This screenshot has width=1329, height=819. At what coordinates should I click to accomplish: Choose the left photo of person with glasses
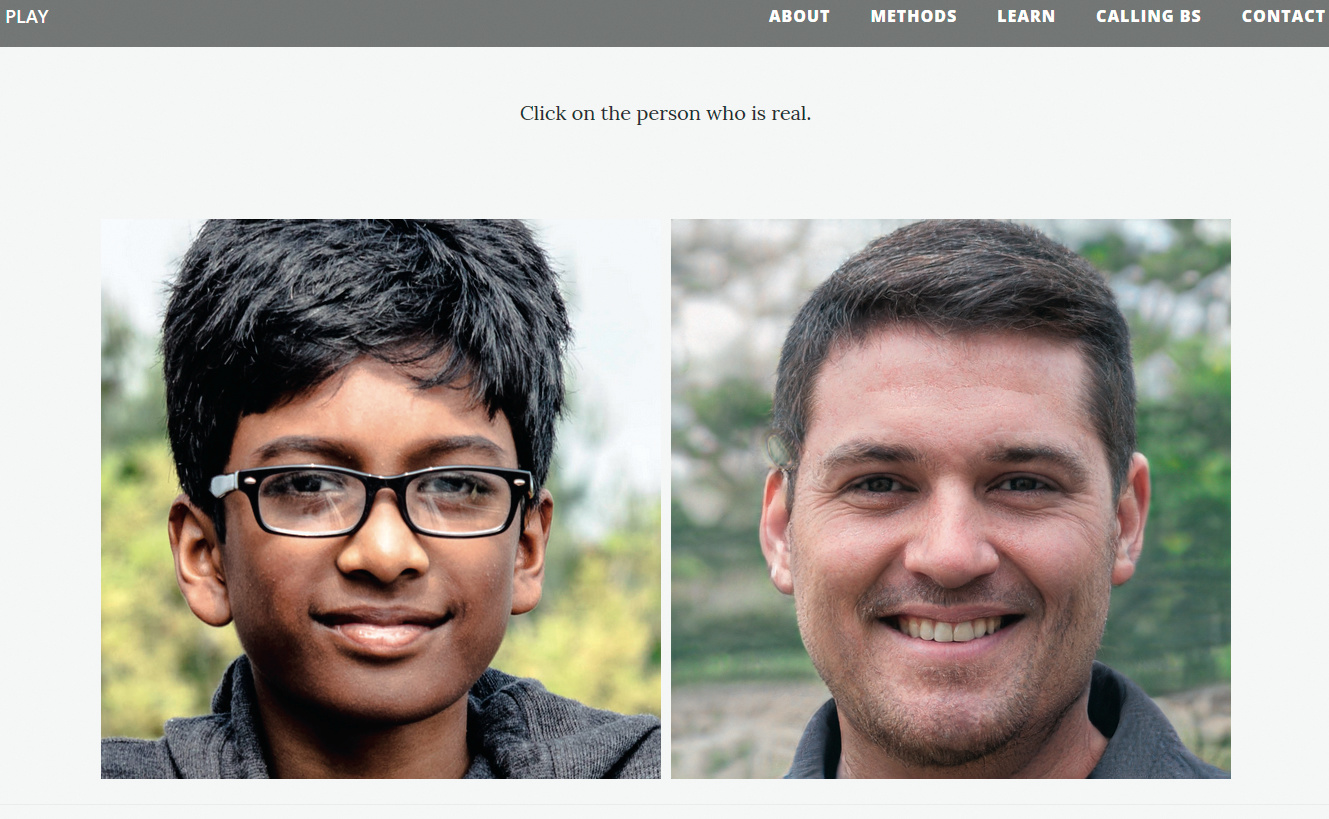[381, 499]
